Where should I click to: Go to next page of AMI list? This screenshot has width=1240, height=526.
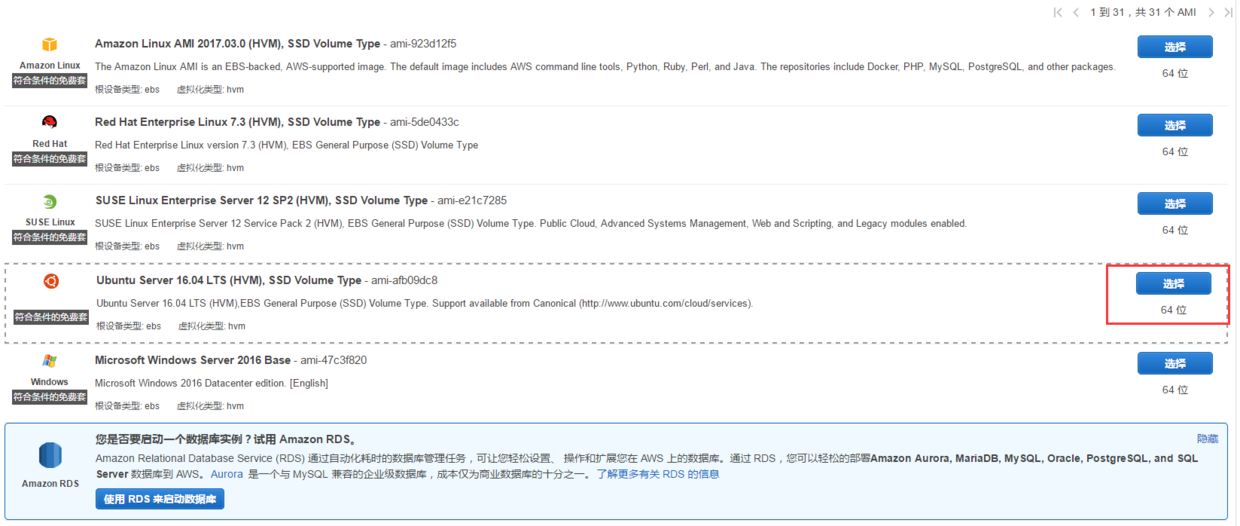coord(1211,13)
